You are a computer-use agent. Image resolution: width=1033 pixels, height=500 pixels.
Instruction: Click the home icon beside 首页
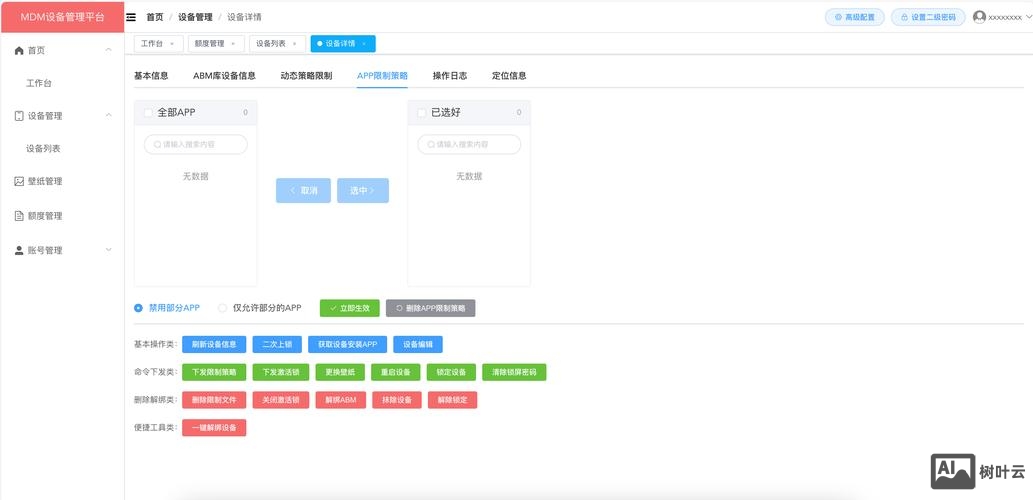pyautogui.click(x=19, y=51)
